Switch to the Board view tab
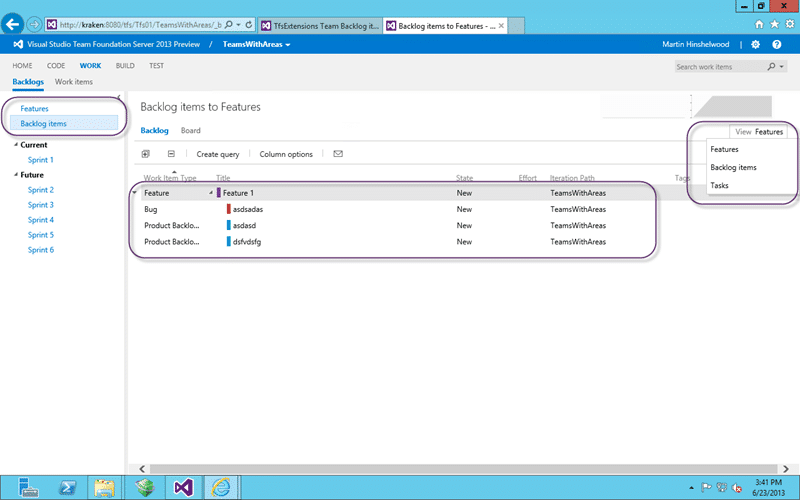 pyautogui.click(x=191, y=130)
